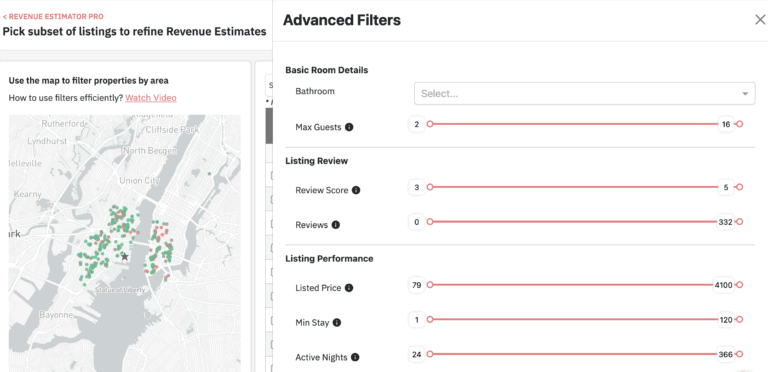Grab the Active Nights maximum slider handle
The height and width of the screenshot is (372, 768).
740,354
